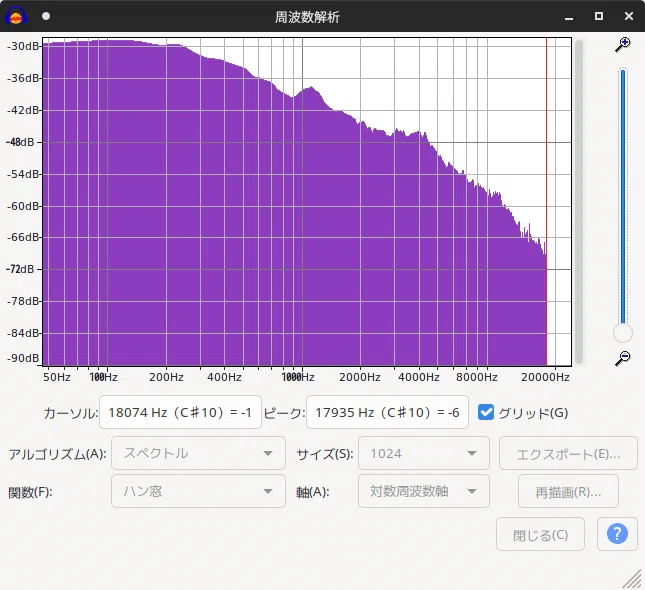Viewport: 645px width, 590px height.
Task: Click the -48dB axis label
Action: 21,142
